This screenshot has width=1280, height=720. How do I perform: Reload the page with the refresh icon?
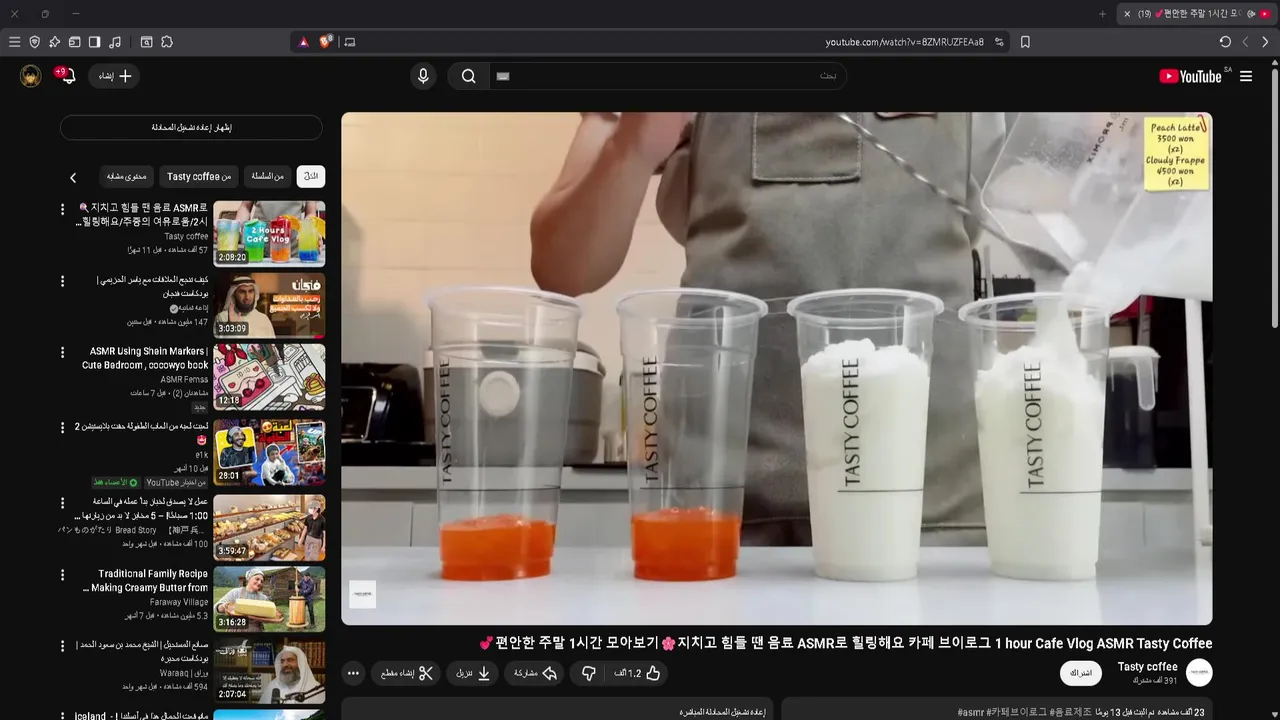[x=1225, y=42]
